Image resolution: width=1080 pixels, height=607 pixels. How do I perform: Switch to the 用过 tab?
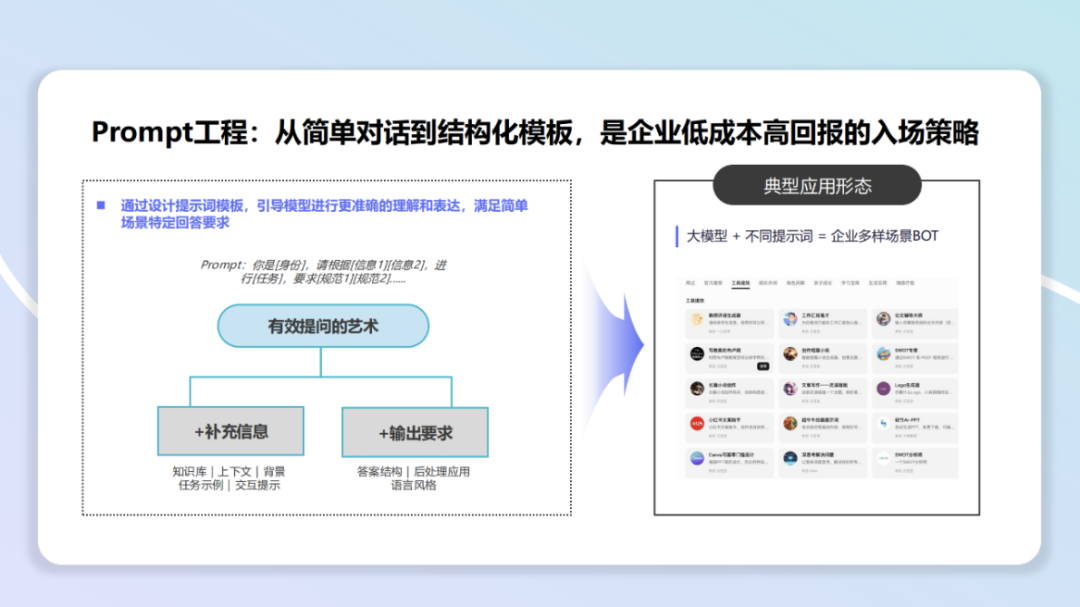click(690, 283)
